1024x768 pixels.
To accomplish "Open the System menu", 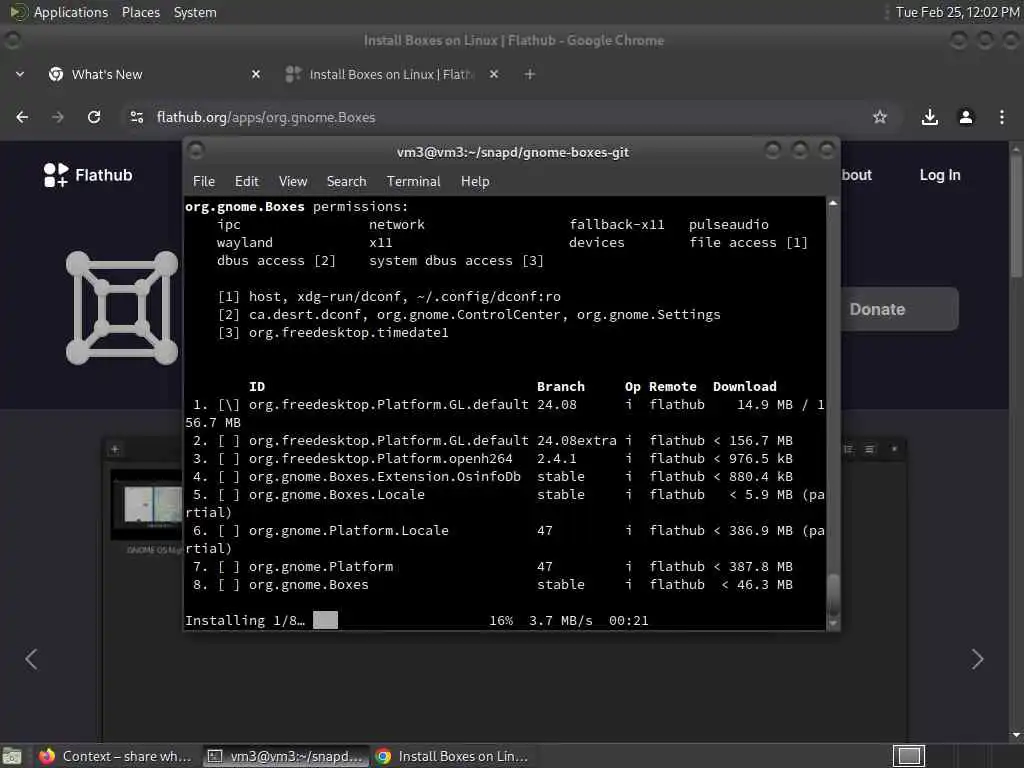I will coord(195,12).
